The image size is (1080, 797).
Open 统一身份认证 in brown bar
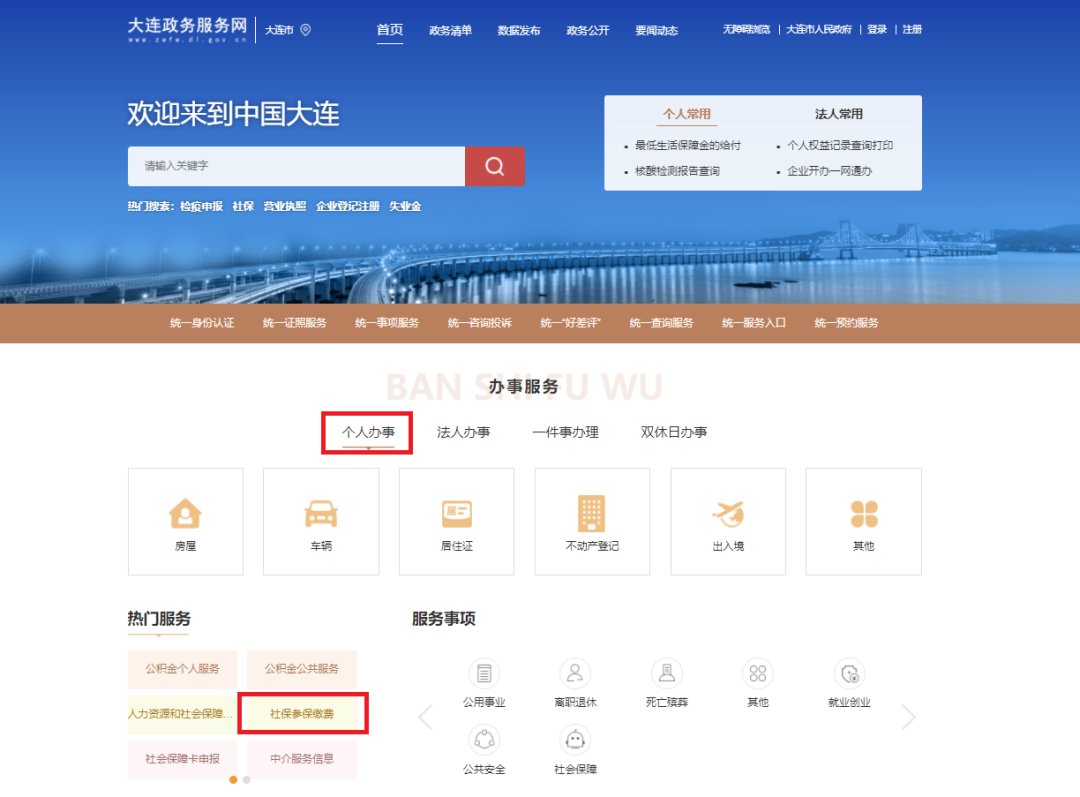202,322
